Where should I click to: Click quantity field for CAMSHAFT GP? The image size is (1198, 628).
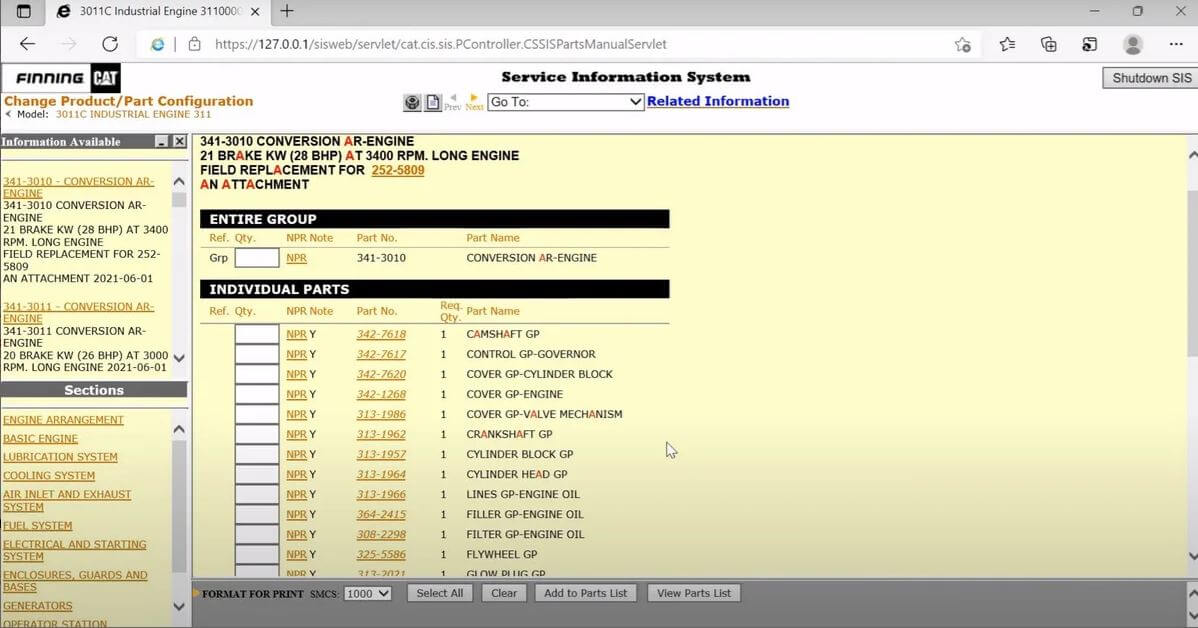(257, 334)
